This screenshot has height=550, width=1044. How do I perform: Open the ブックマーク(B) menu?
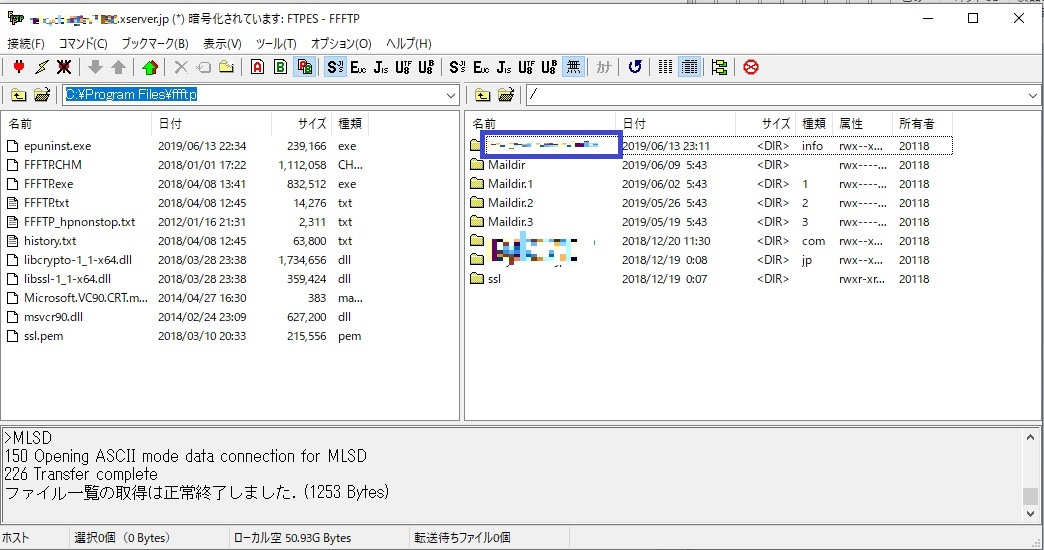coord(155,44)
